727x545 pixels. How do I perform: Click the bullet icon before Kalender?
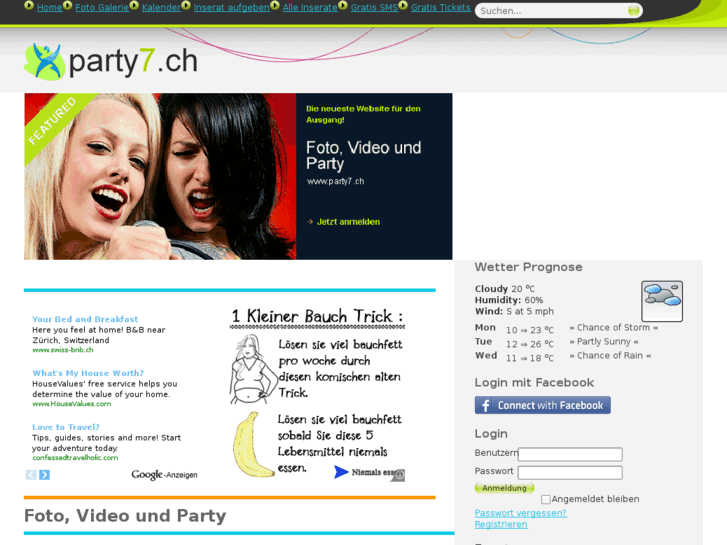click(x=134, y=6)
